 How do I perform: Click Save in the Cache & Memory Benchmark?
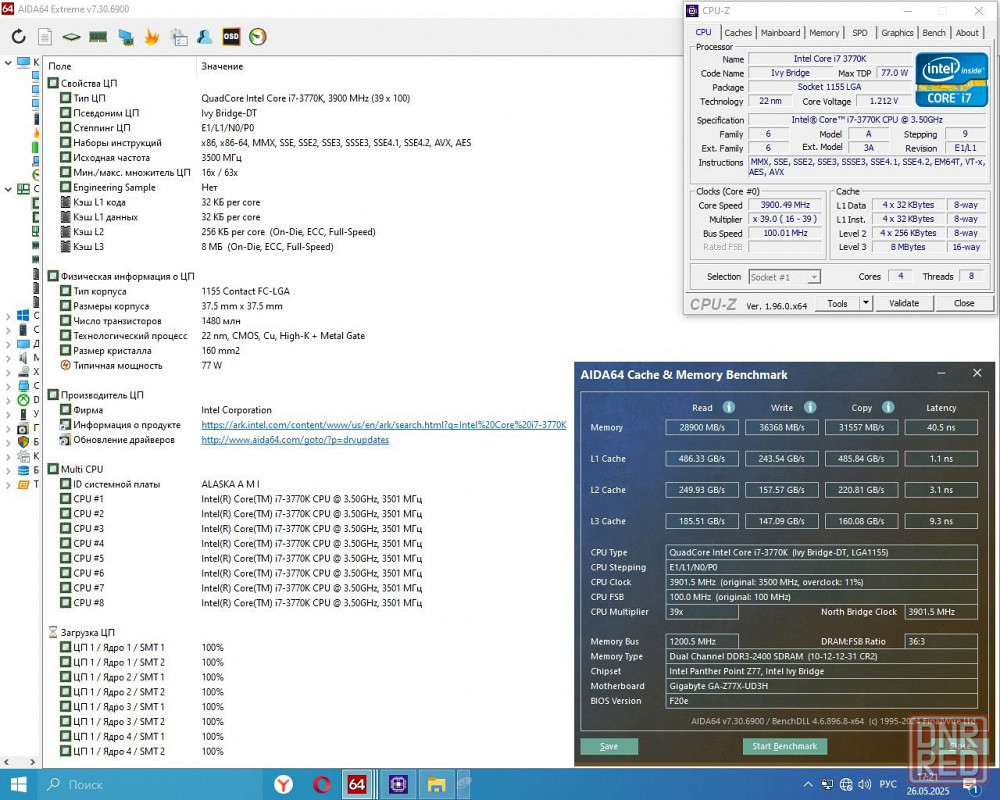(608, 746)
